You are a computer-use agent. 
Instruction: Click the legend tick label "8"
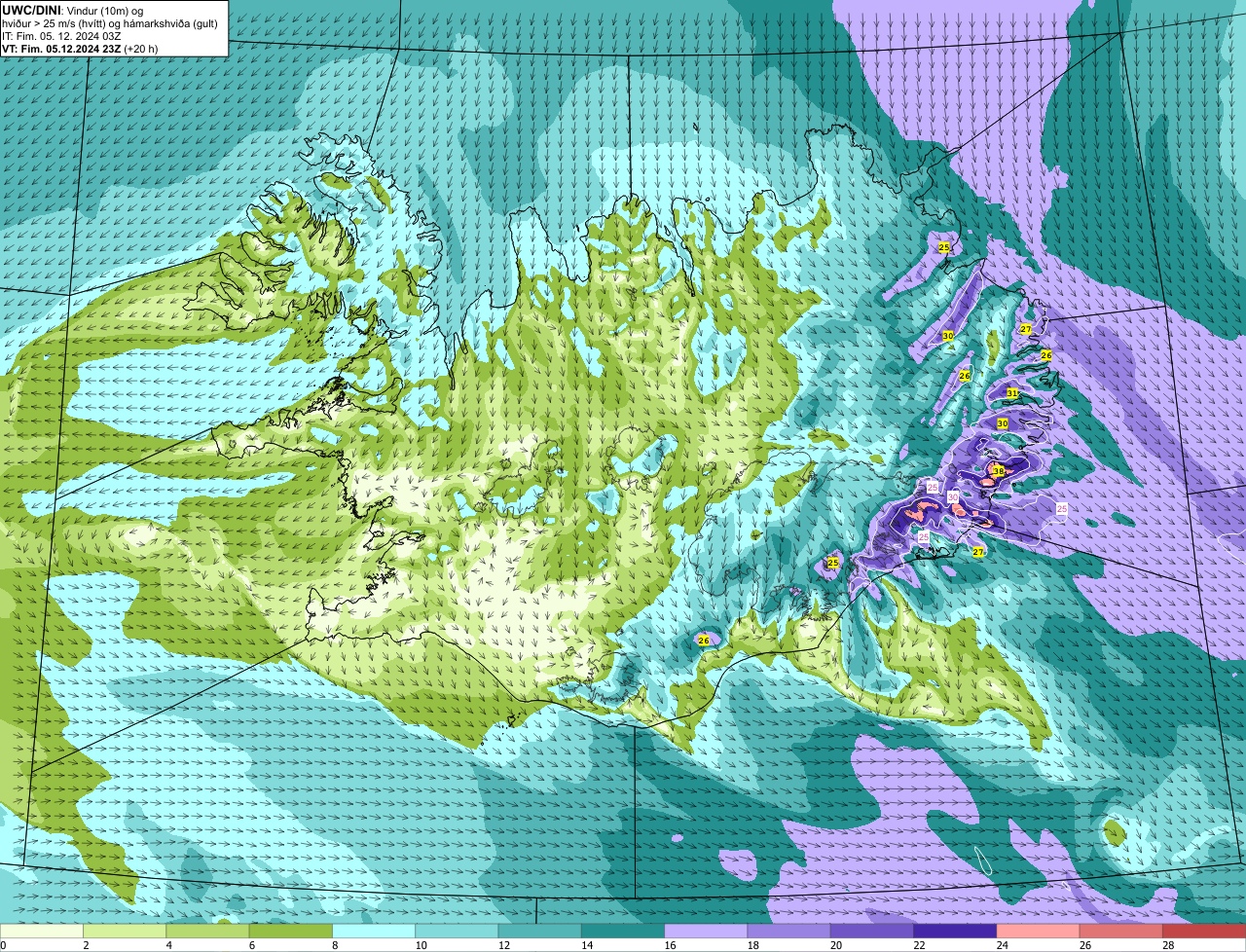335,945
